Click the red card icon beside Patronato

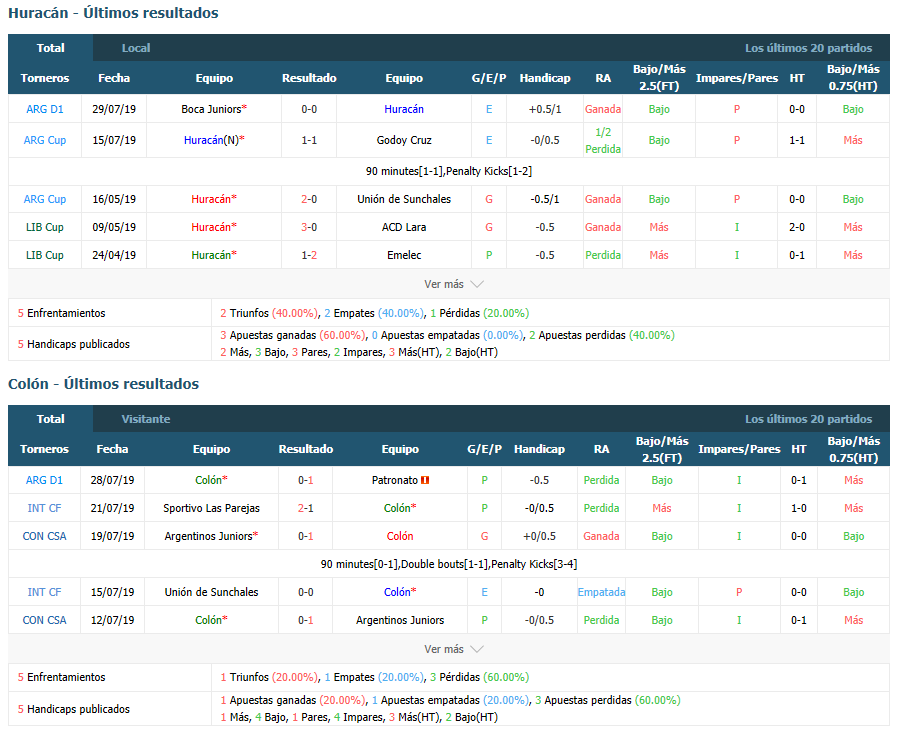425,480
